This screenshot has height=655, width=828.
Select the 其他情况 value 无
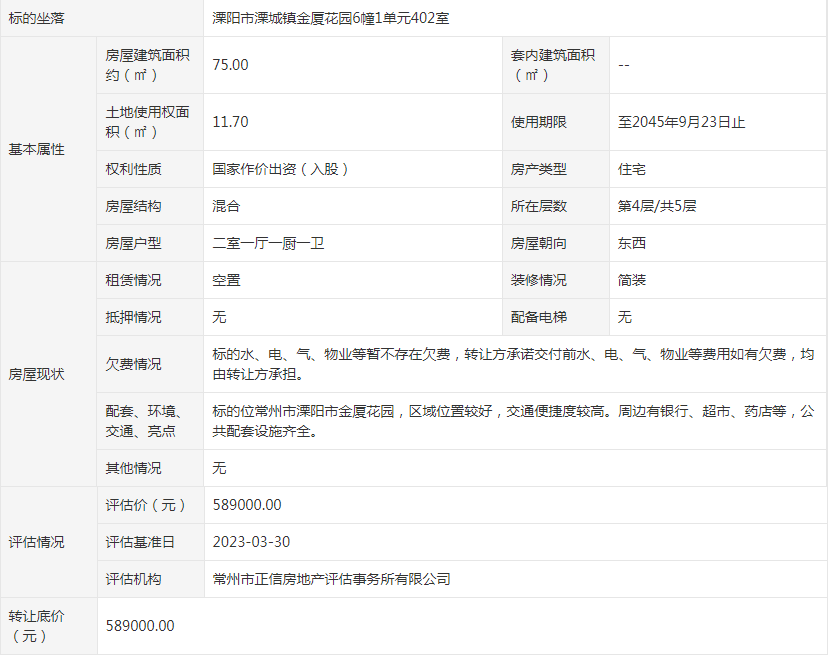pos(219,468)
